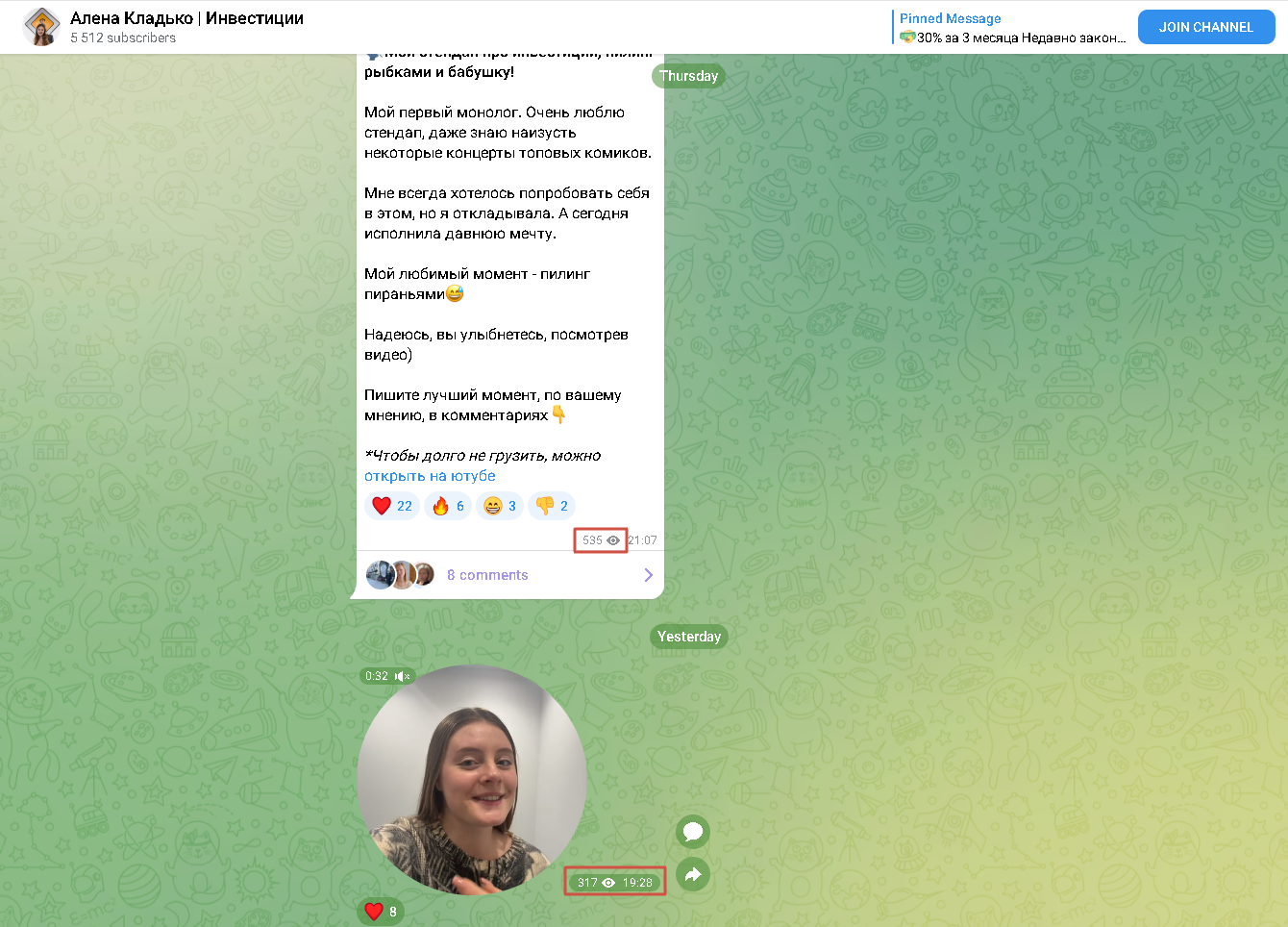React with thumbs down showing 2
Image resolution: width=1288 pixels, height=927 pixels.
552,506
